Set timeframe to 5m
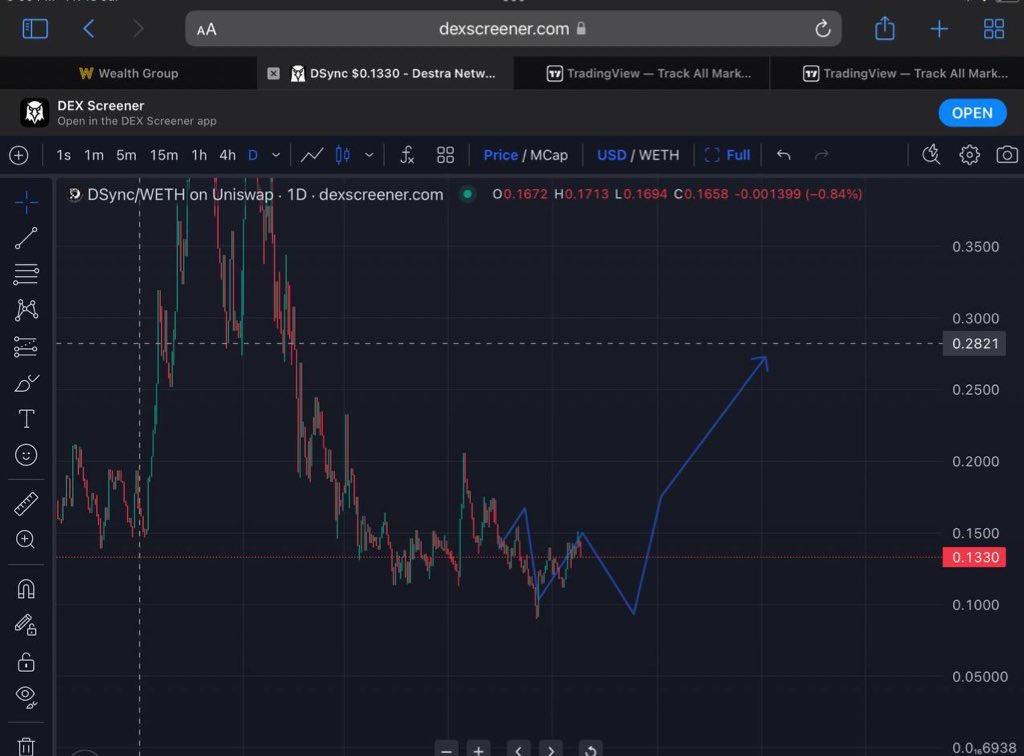Screen dimensions: 1024x756 coord(126,155)
